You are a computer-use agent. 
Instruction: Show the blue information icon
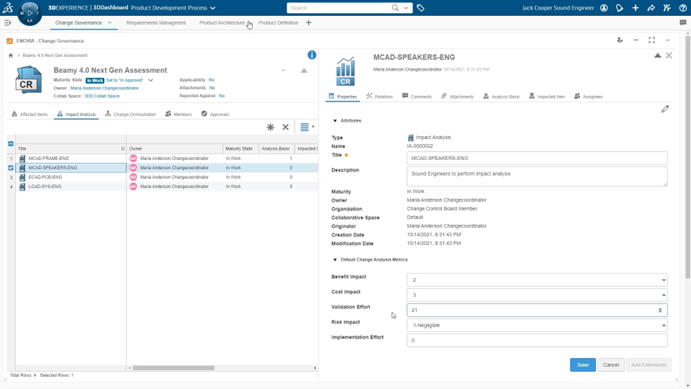(312, 55)
